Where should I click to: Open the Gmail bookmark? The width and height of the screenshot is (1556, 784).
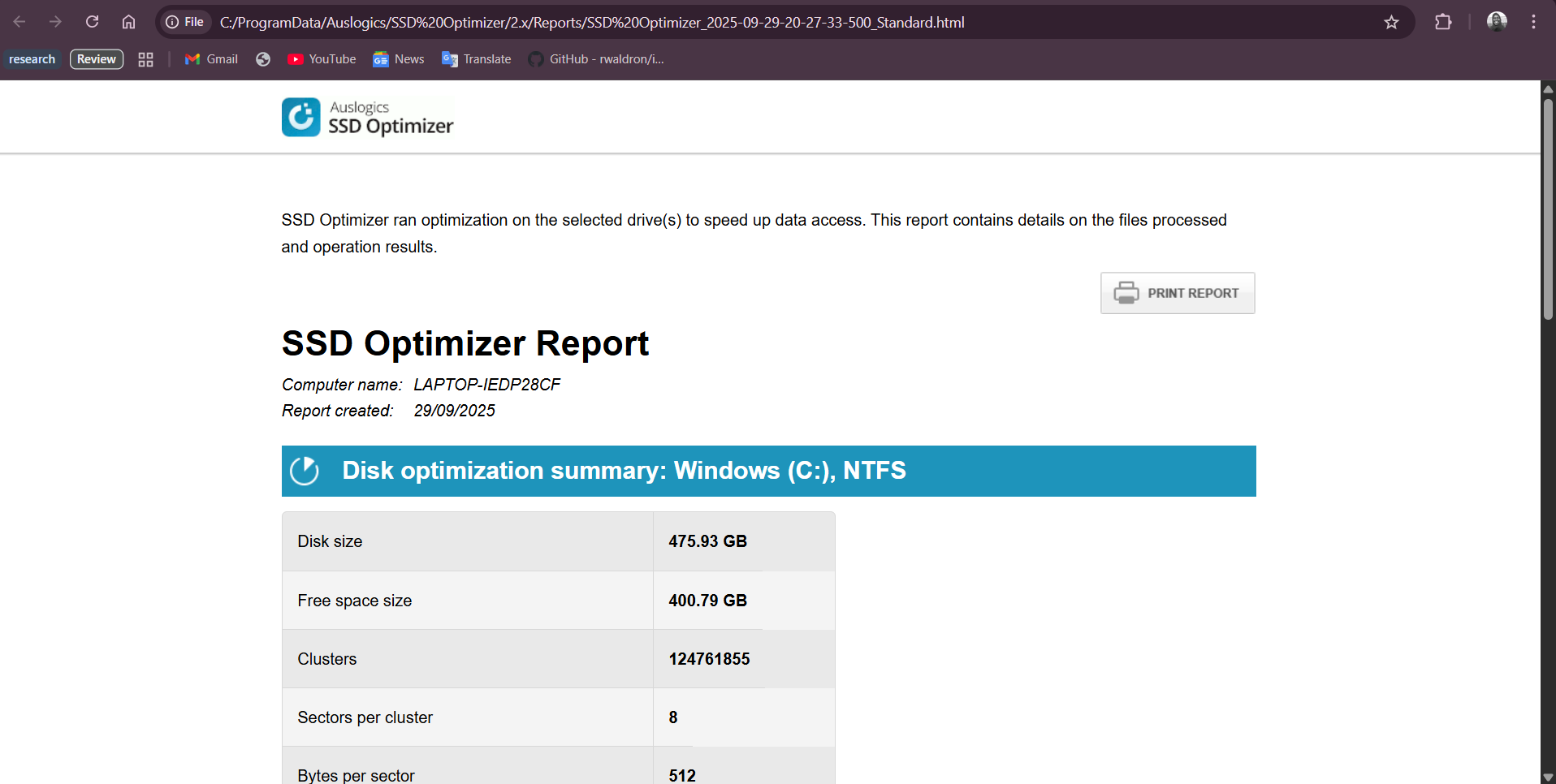tap(210, 58)
